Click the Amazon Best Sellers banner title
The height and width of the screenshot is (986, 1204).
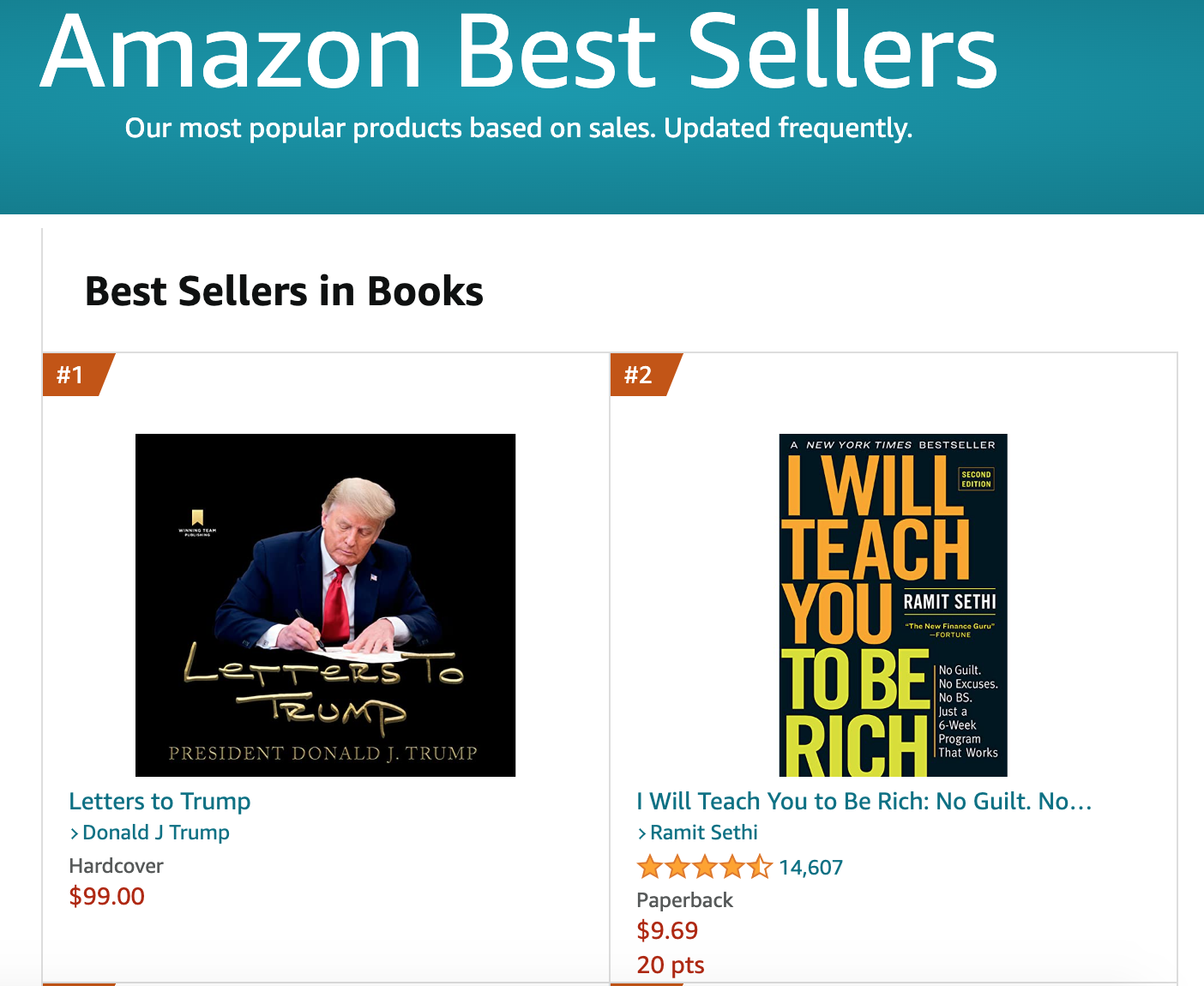pyautogui.click(x=519, y=51)
